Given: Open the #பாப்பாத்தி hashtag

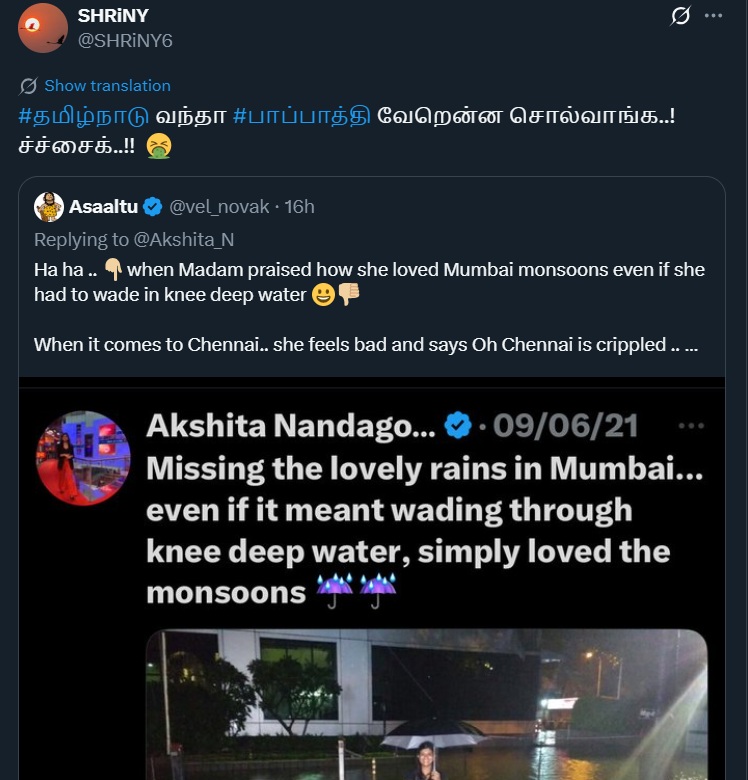Looking at the screenshot, I should [x=301, y=115].
